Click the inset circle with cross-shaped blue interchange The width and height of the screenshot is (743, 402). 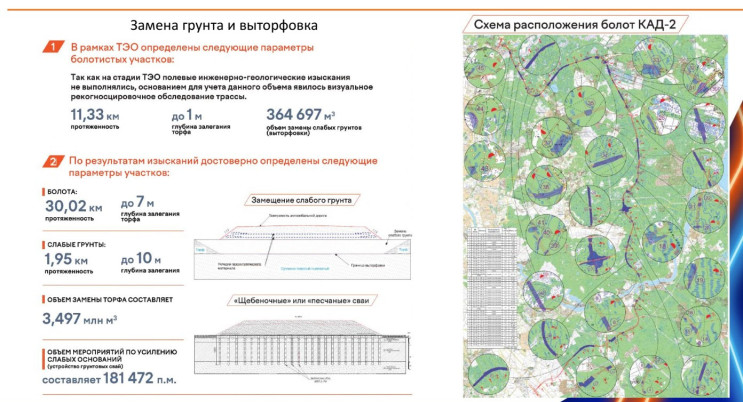click(595, 256)
